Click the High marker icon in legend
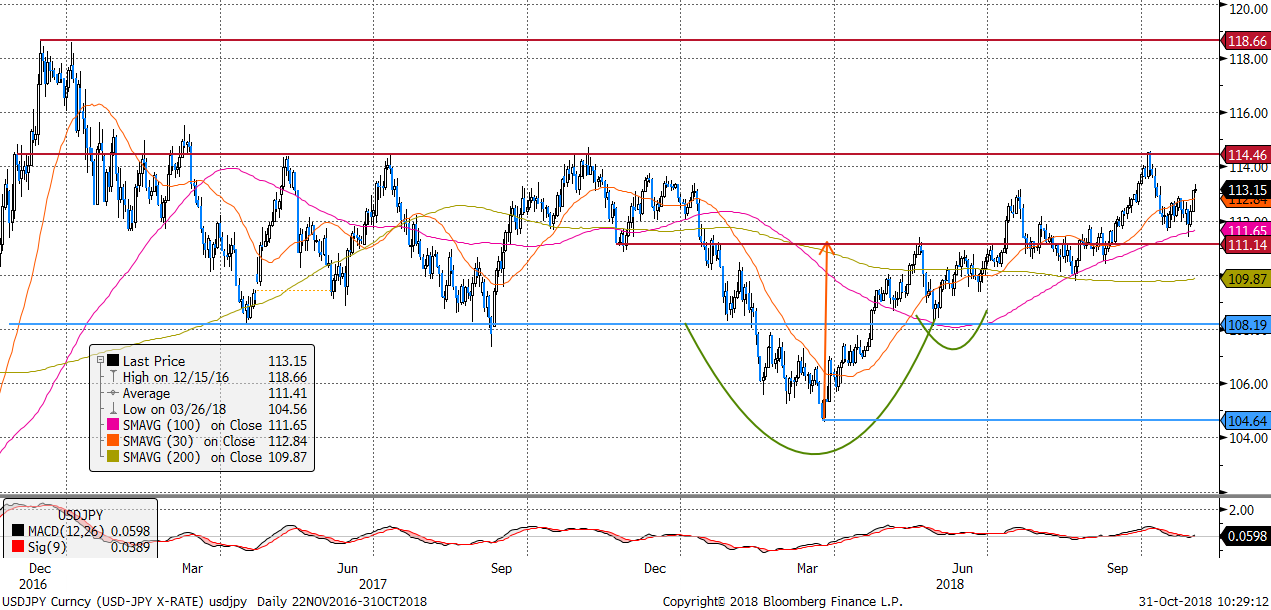This screenshot has height=610, width=1271. pyautogui.click(x=114, y=377)
